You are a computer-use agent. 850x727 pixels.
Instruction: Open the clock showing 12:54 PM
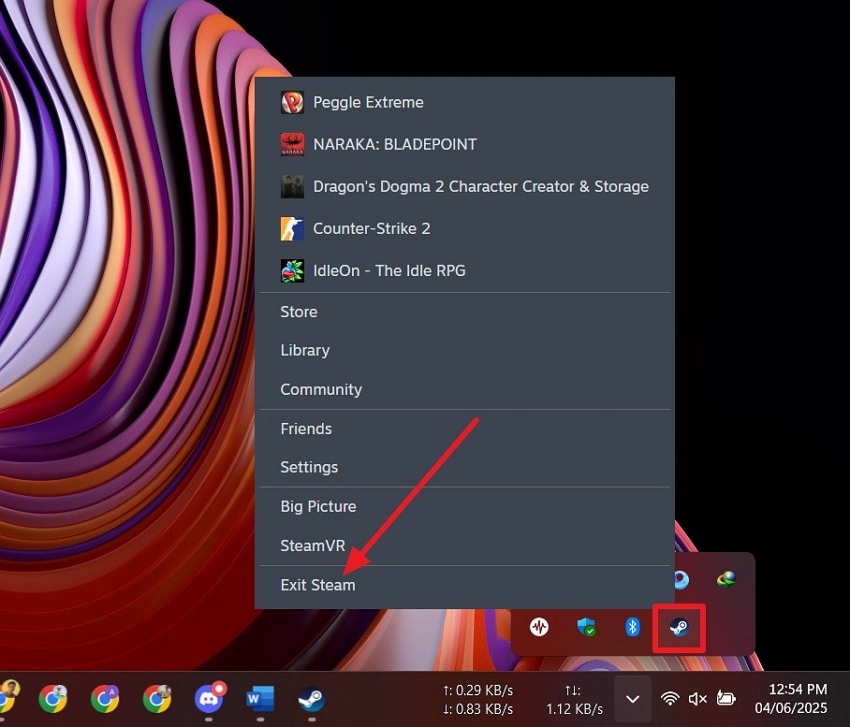coord(791,698)
